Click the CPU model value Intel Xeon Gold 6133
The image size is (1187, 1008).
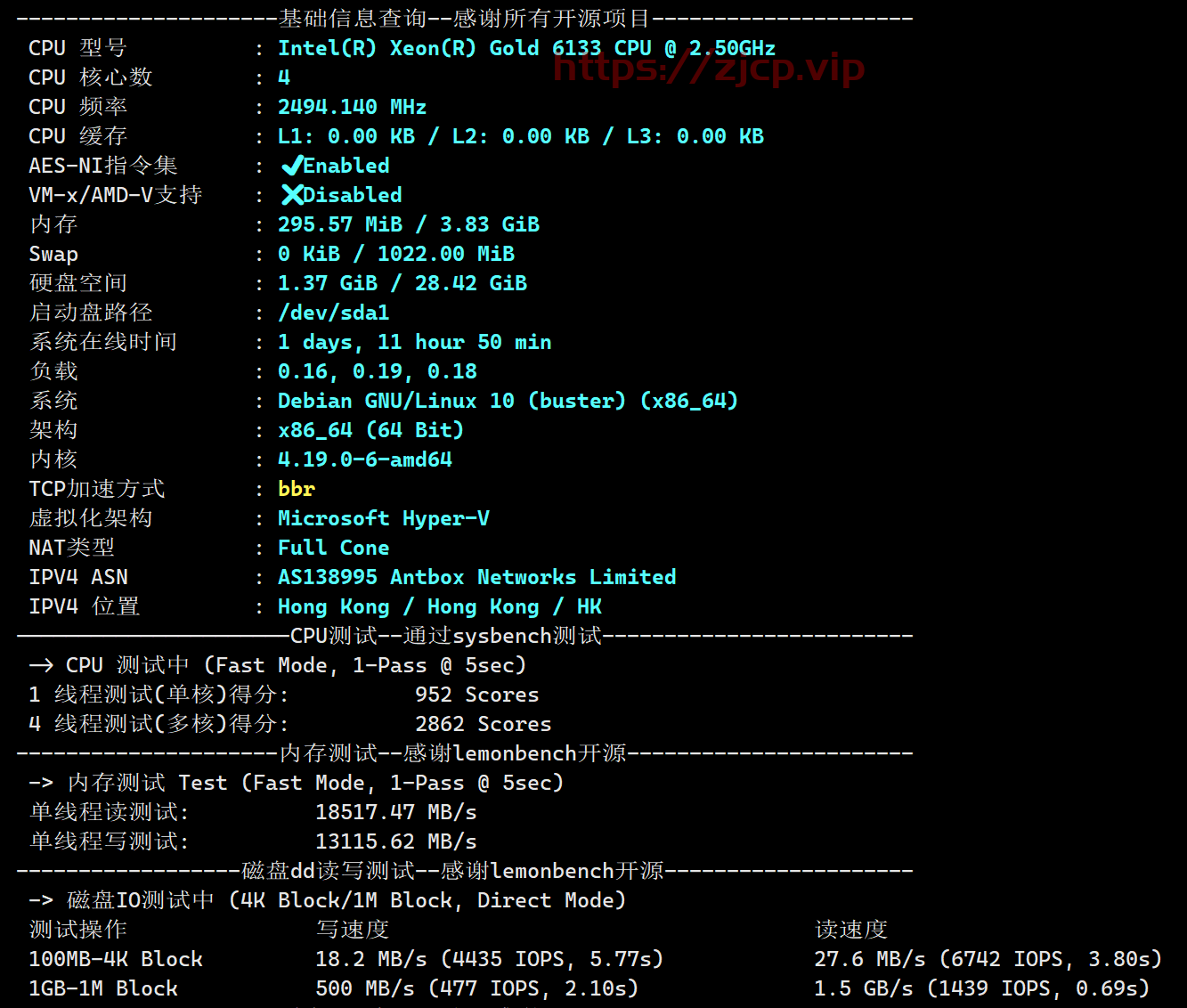point(526,48)
